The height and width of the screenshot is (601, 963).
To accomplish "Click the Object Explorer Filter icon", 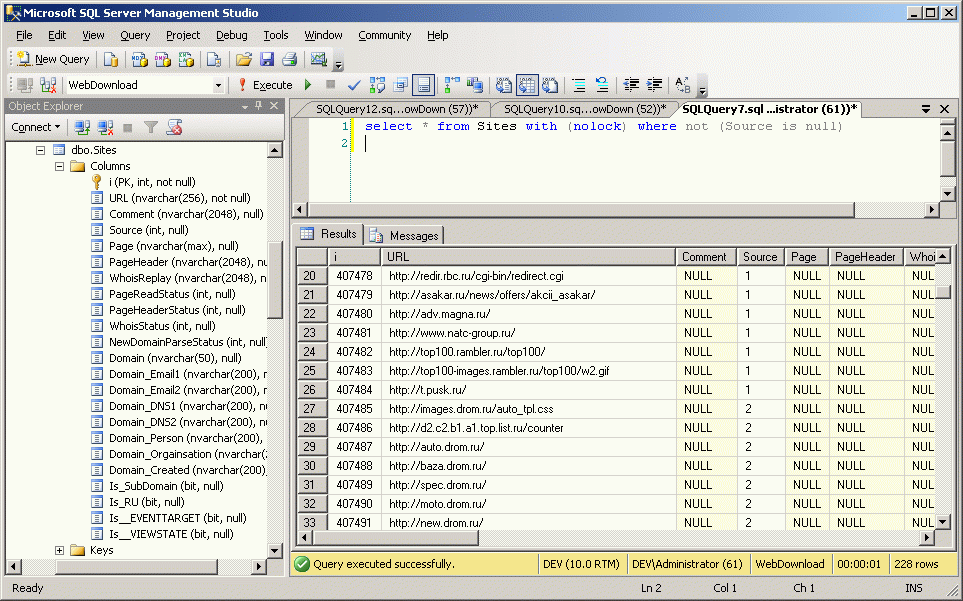I will [151, 127].
